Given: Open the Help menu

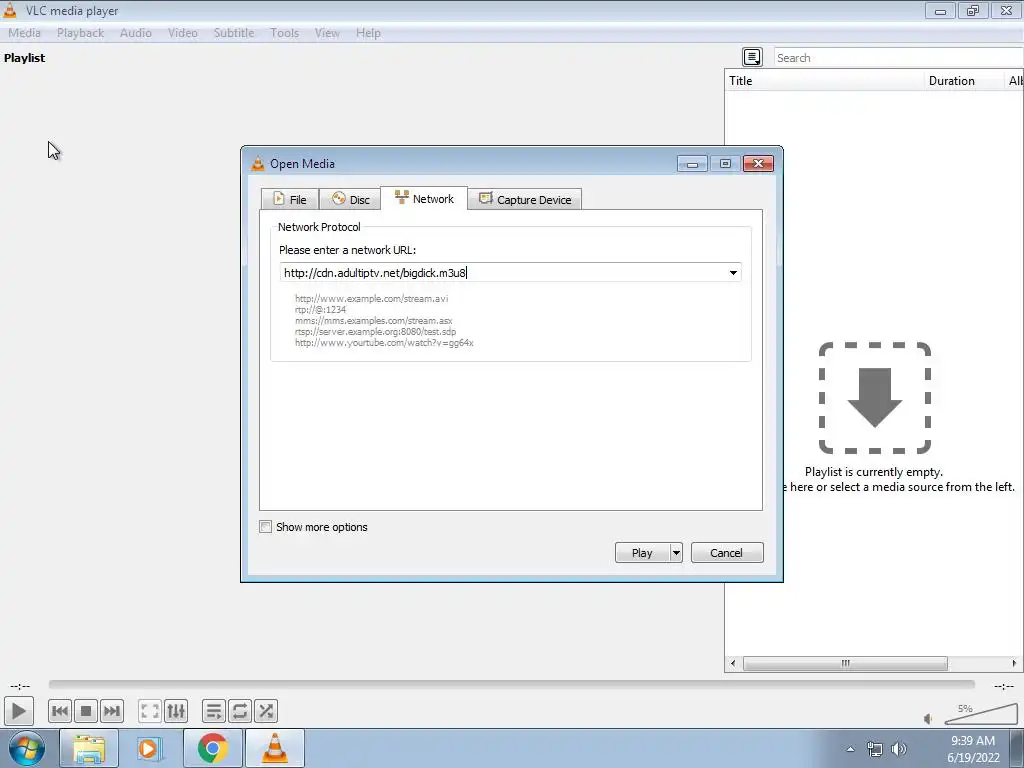Looking at the screenshot, I should coord(368,33).
